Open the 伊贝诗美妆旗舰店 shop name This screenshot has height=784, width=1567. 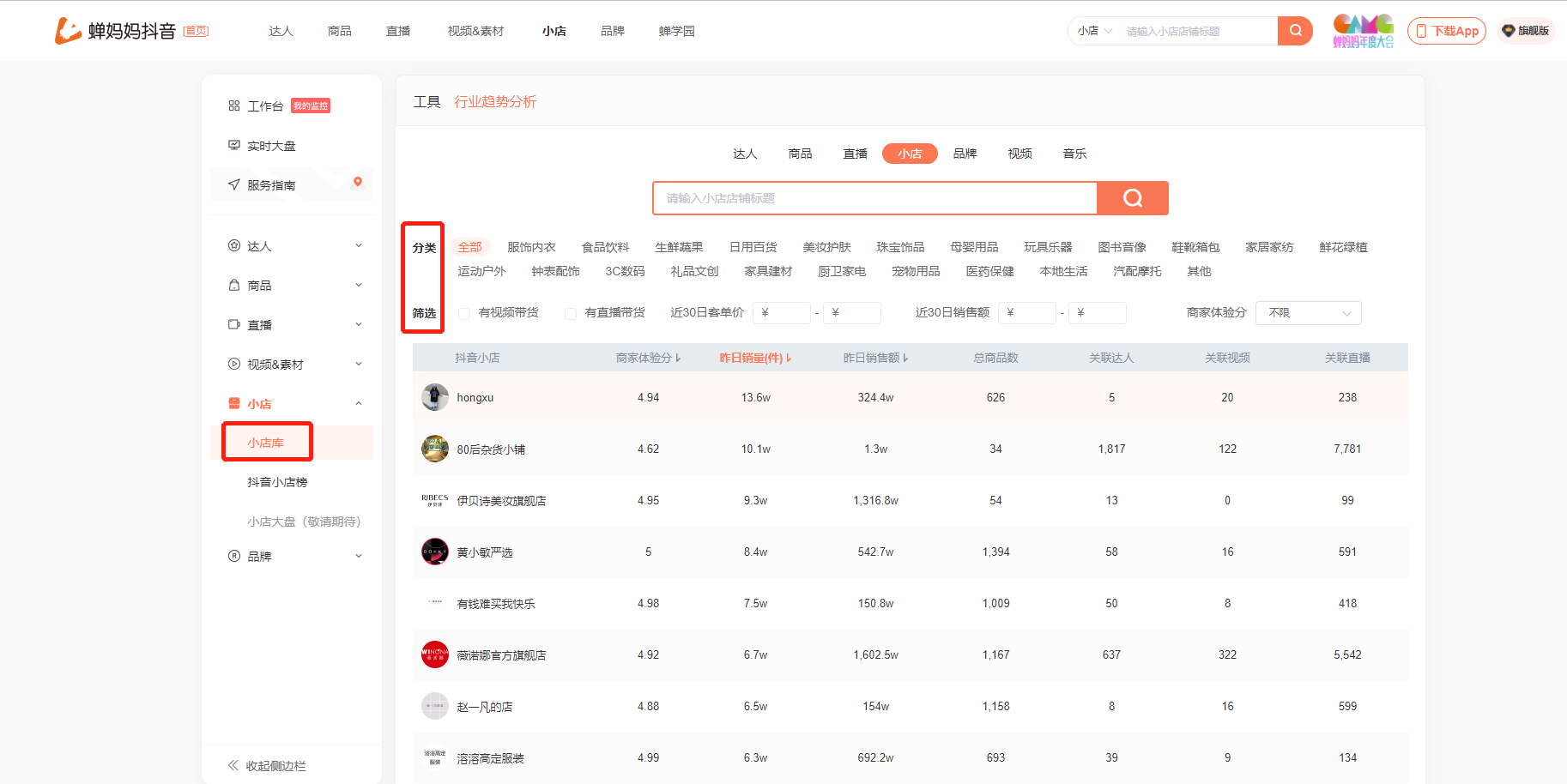(x=501, y=501)
